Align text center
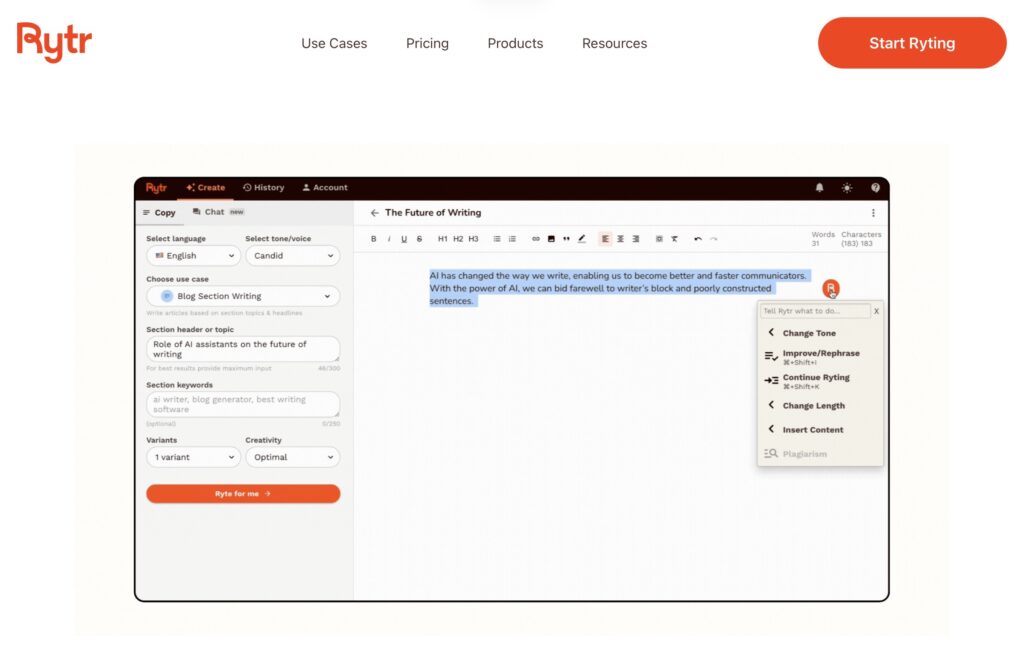The height and width of the screenshot is (666, 1024). coord(620,239)
